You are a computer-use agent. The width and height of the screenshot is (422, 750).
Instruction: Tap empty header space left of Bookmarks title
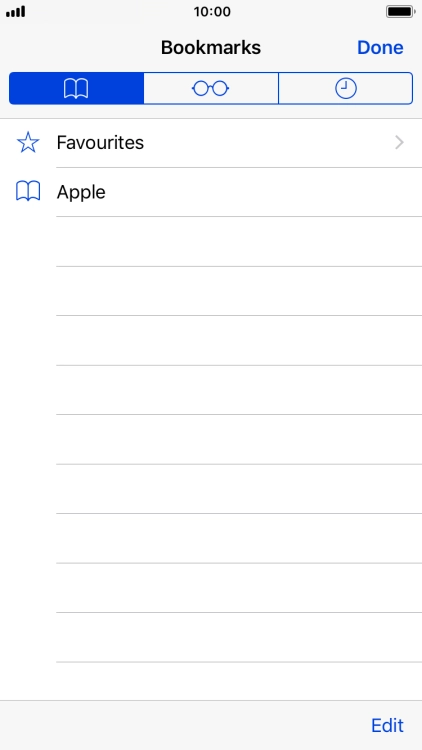click(x=79, y=47)
